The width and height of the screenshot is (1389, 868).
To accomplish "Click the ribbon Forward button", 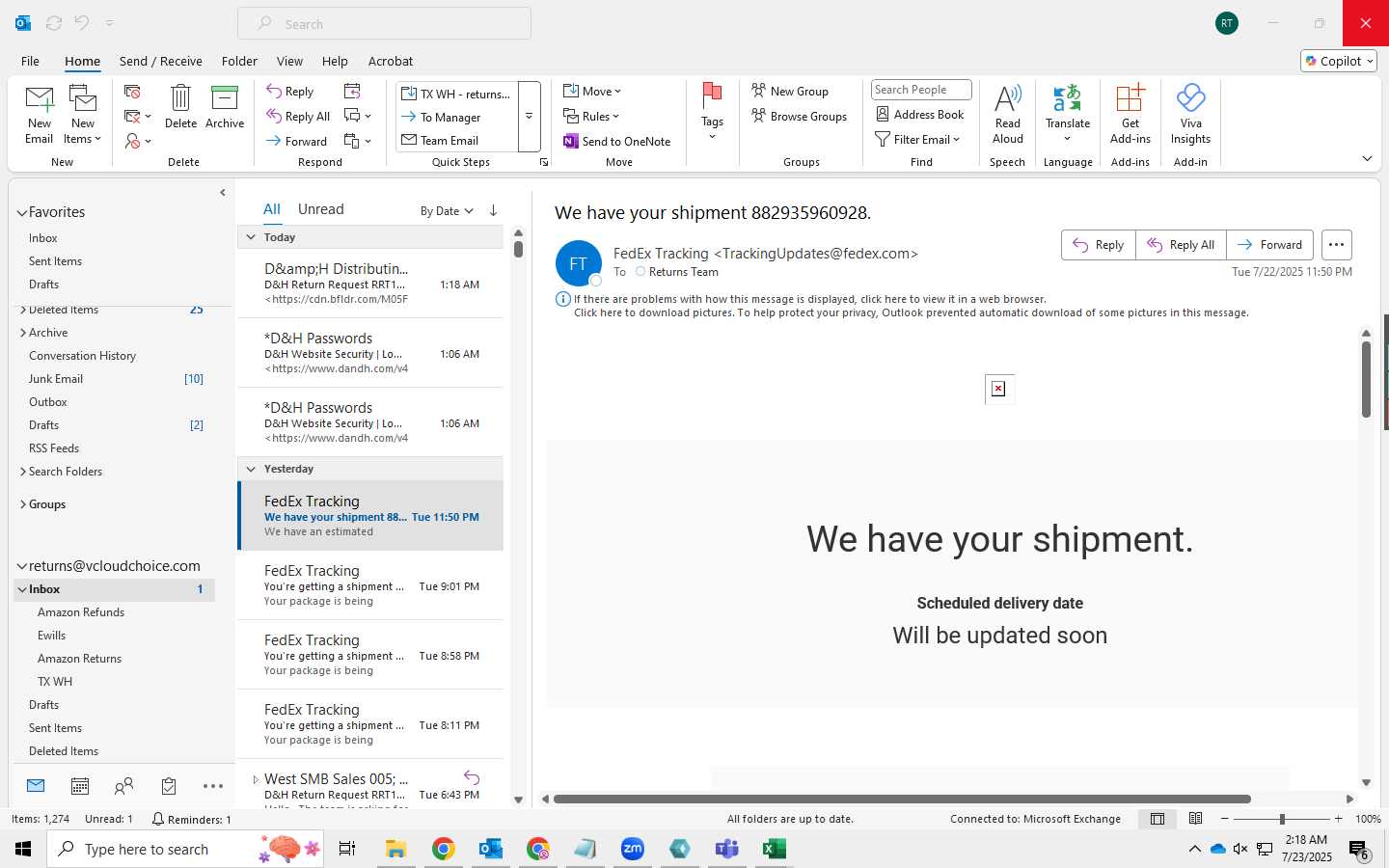I will pyautogui.click(x=297, y=141).
